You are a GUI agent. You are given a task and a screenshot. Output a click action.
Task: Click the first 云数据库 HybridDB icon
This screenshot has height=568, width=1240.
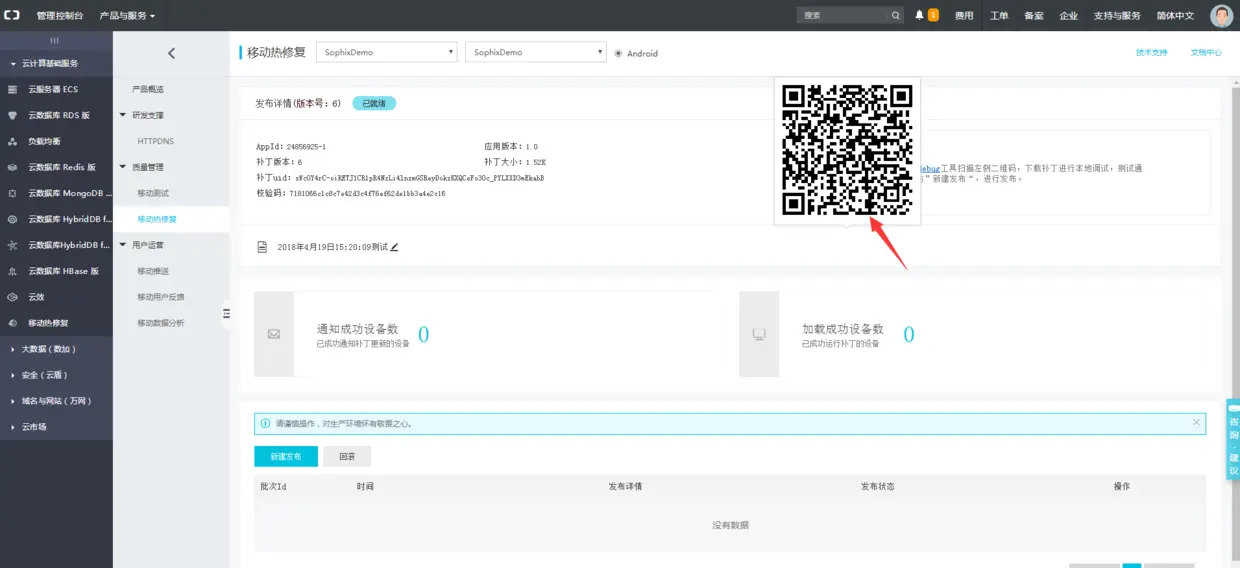(12, 219)
